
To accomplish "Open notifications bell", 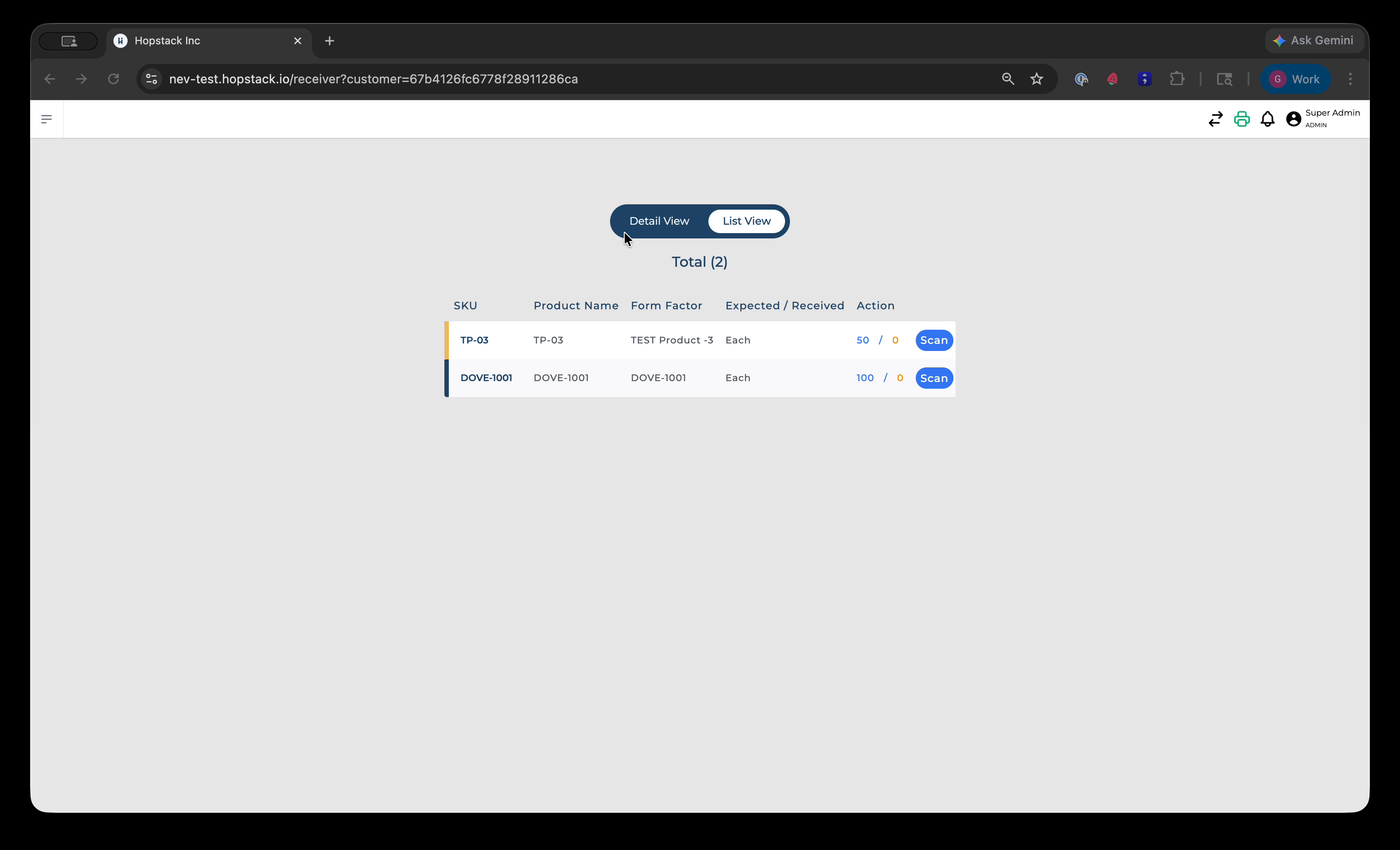I will [x=1268, y=119].
